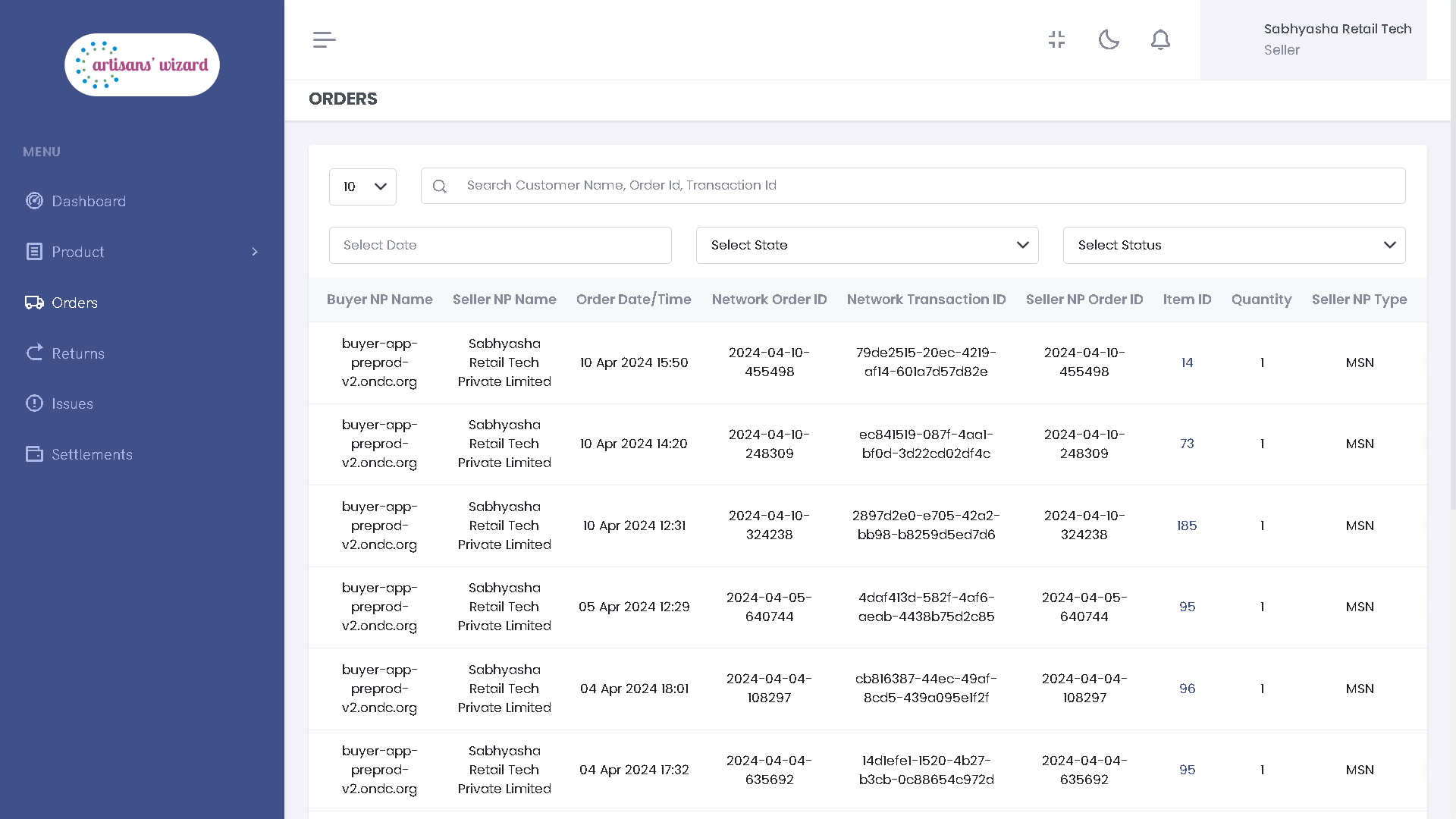Screen dimensions: 1456x819
Task: Open Item ID 14 link
Action: (1187, 362)
